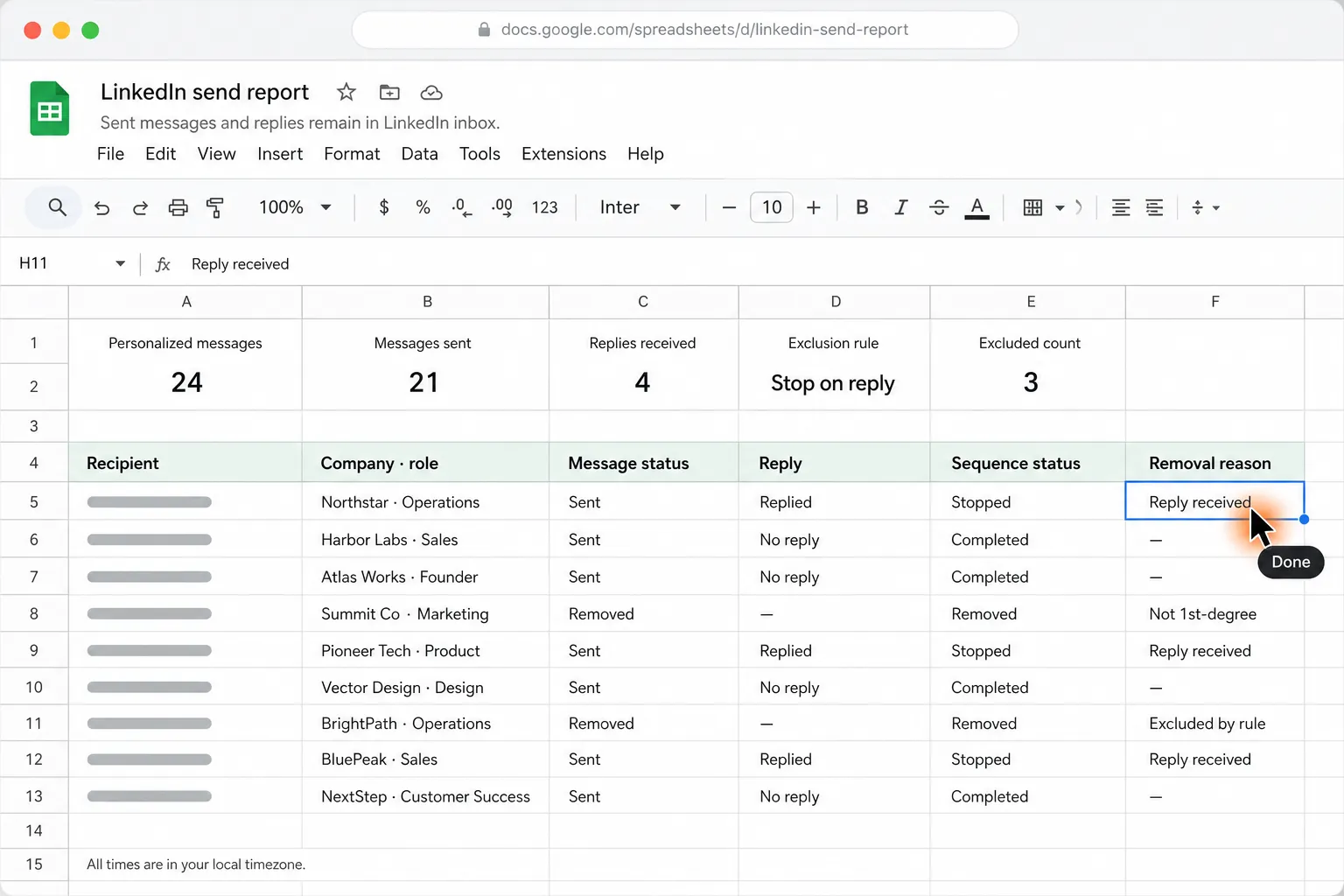Open the Help menu
This screenshot has height=896, width=1344.
[x=646, y=154]
